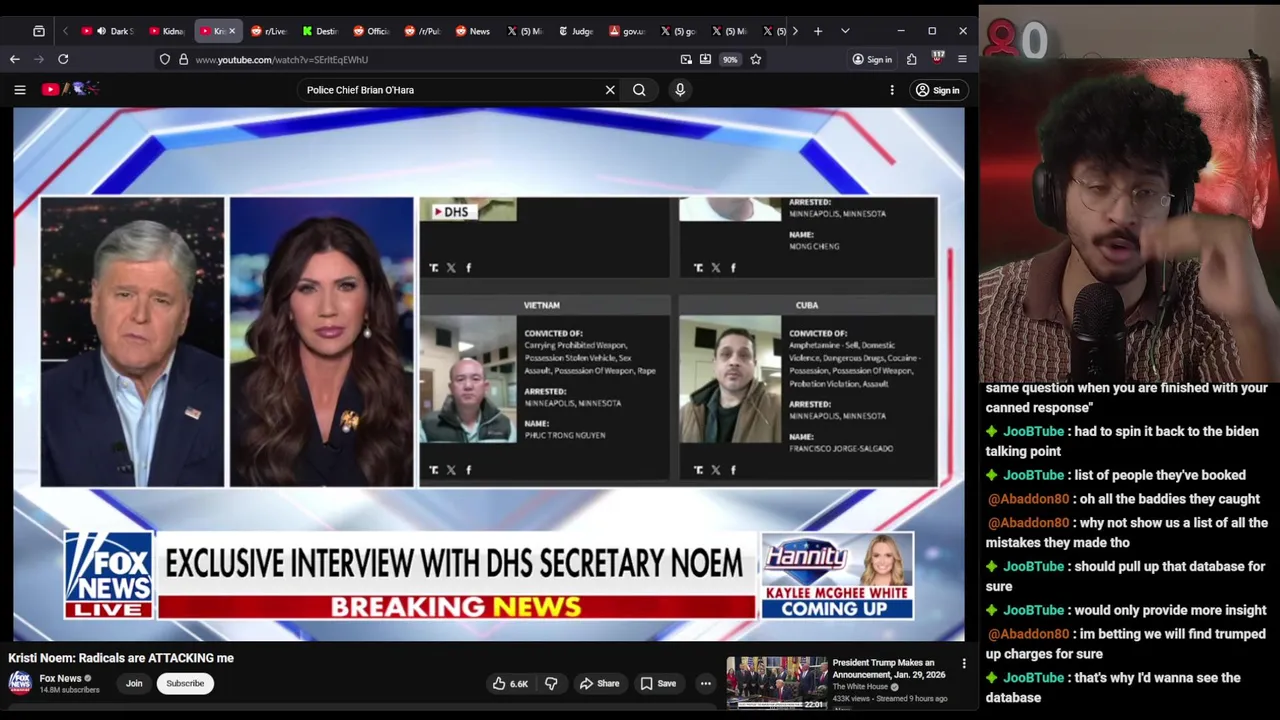Viewport: 1280px width, 720px height.
Task: Open the Firefox application hamburger menu
Action: pyautogui.click(x=962, y=60)
